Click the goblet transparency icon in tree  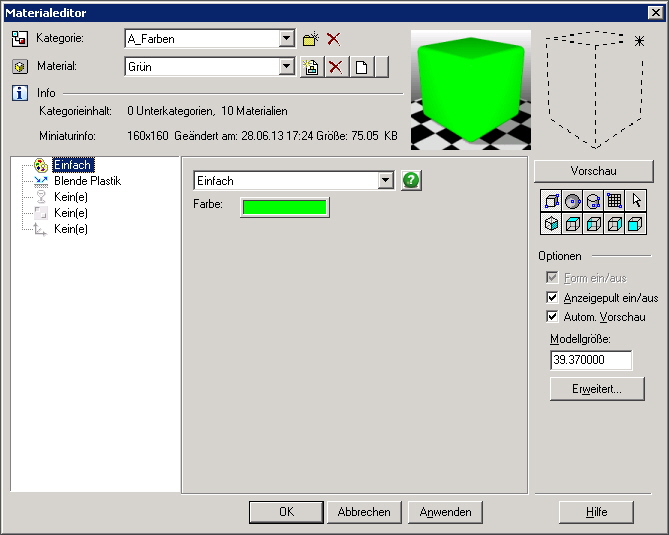pos(41,197)
